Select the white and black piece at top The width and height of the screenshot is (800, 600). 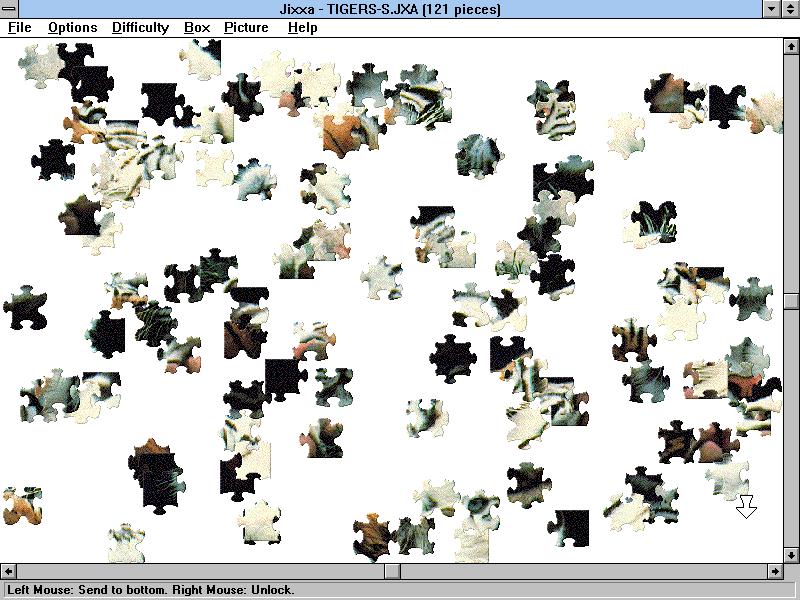point(203,59)
